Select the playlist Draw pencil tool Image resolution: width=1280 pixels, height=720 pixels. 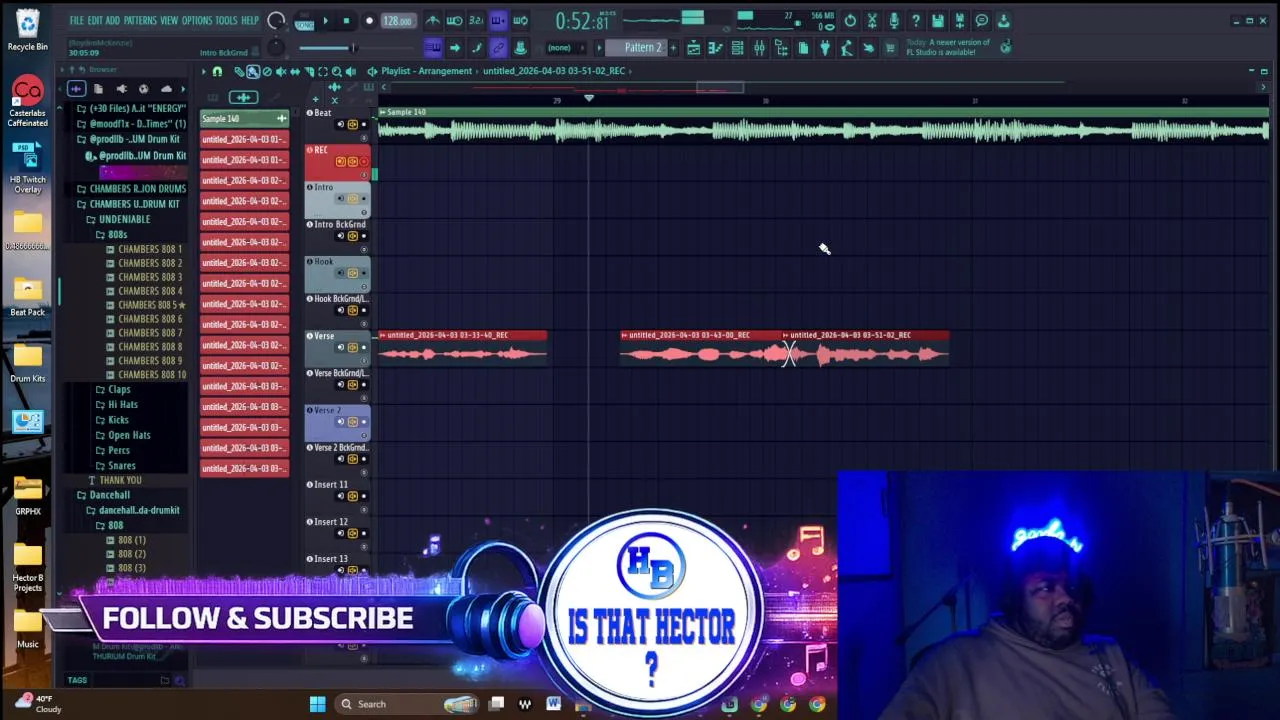pos(240,72)
